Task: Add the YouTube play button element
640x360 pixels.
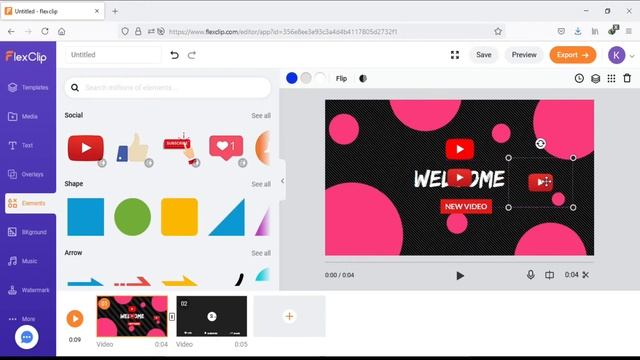Action: tap(86, 148)
